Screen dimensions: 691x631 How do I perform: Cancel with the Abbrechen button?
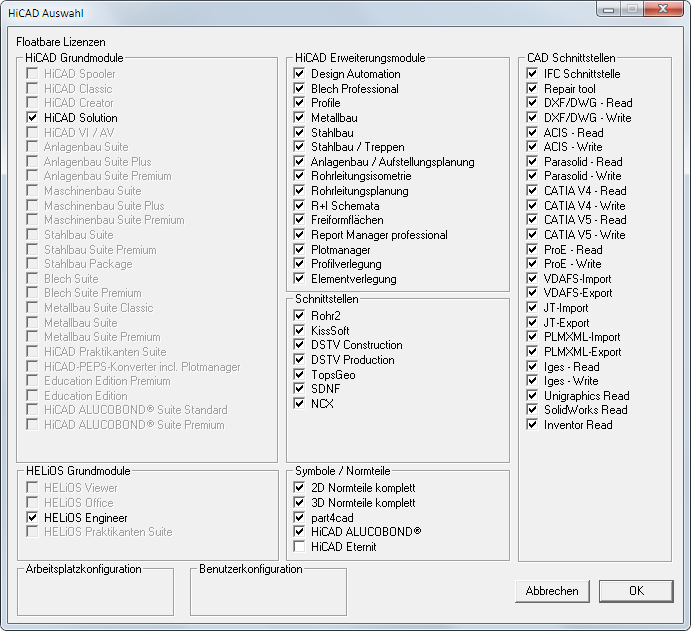(552, 591)
